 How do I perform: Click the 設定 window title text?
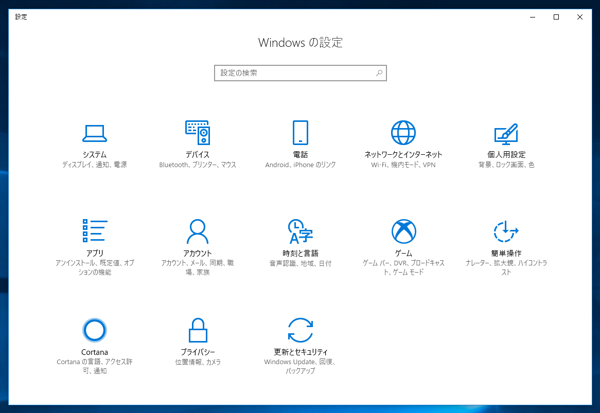(x=21, y=17)
